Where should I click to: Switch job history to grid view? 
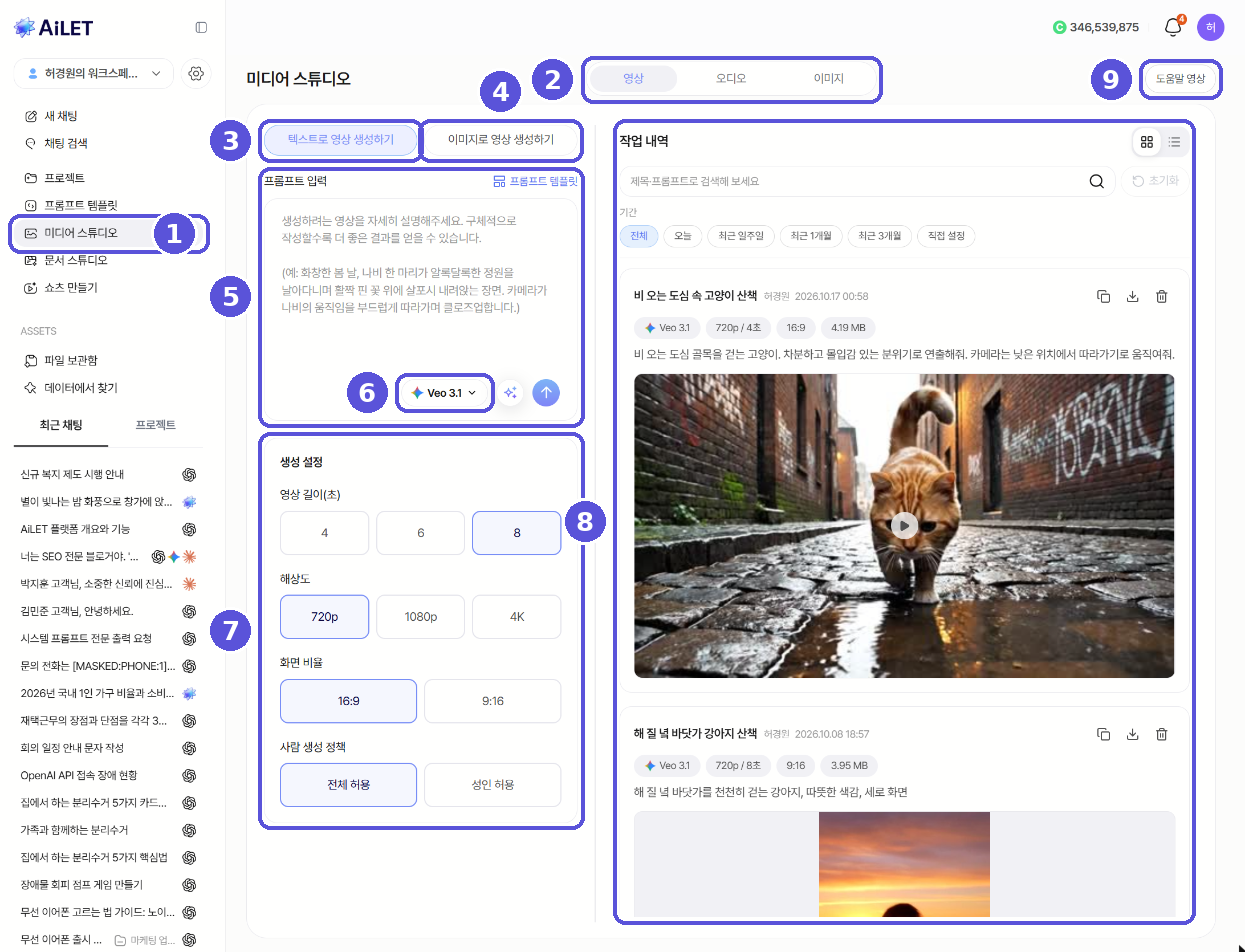click(1147, 142)
